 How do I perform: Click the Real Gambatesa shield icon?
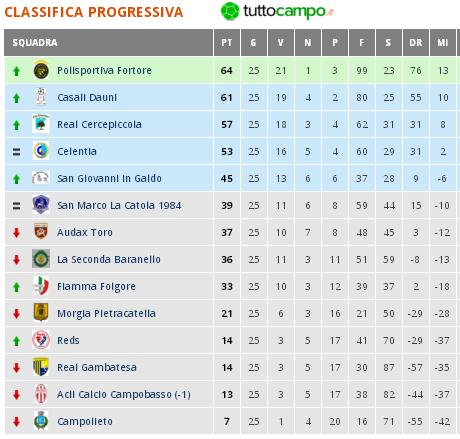click(41, 367)
